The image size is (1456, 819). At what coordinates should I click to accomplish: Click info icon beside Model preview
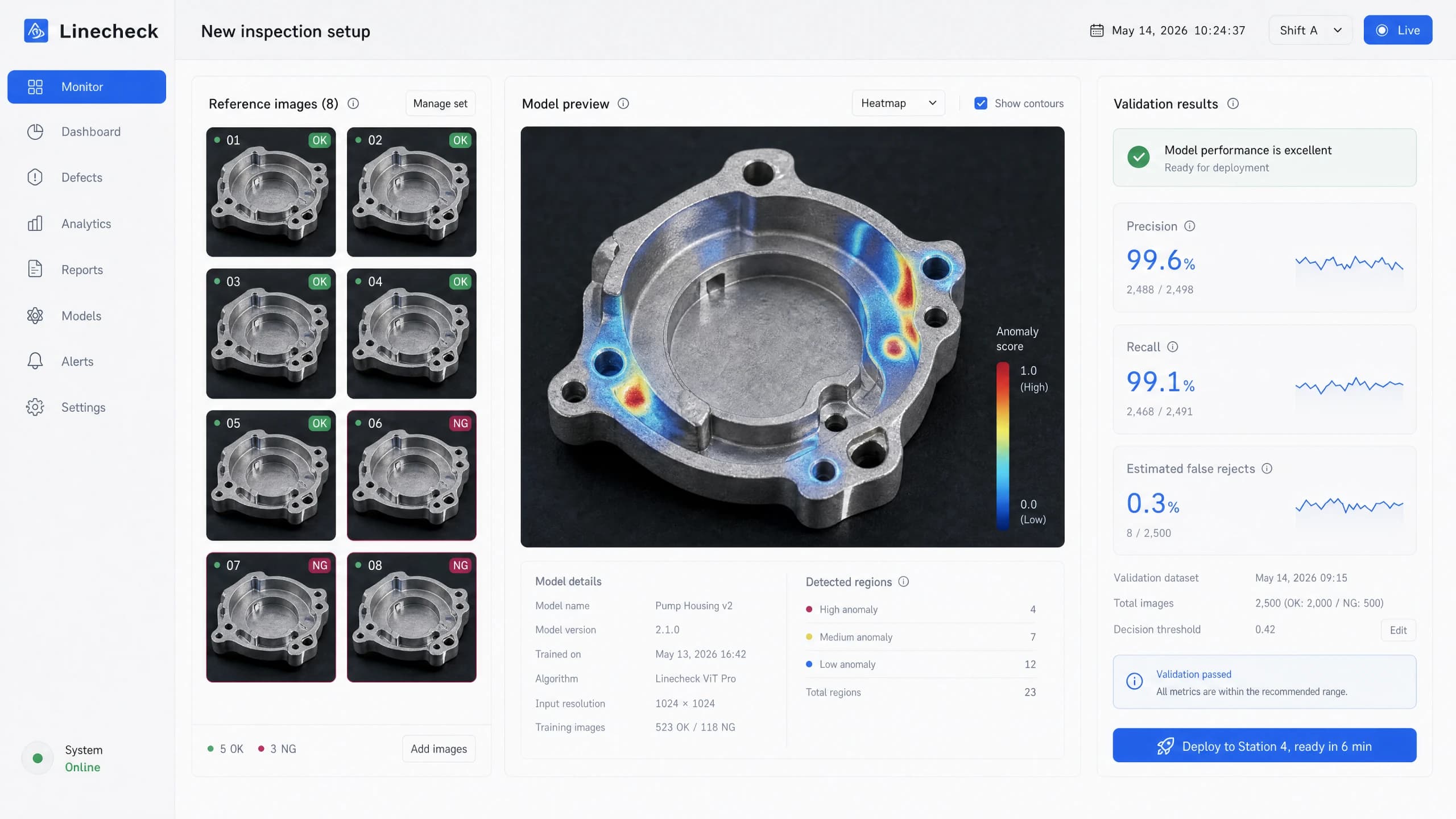[x=623, y=104]
